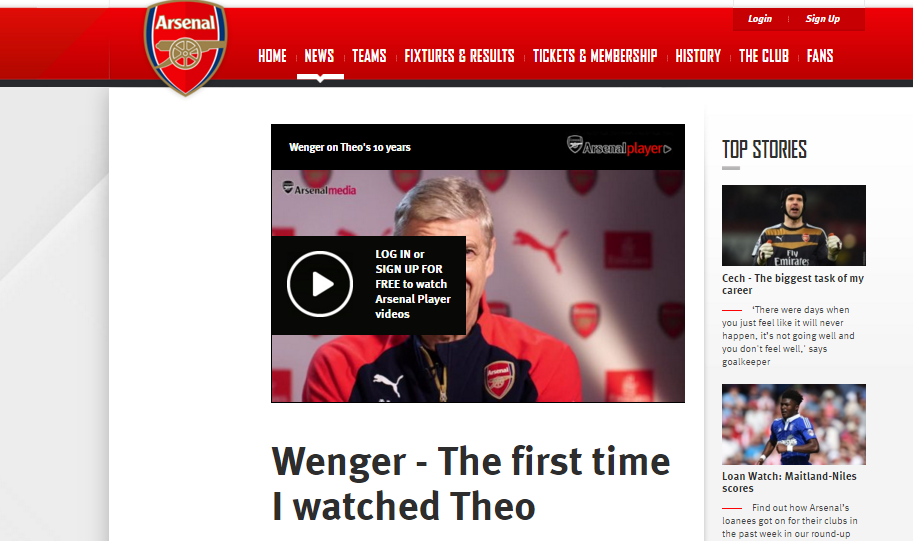Image resolution: width=913 pixels, height=541 pixels.
Task: Open the Teams menu
Action: point(369,56)
